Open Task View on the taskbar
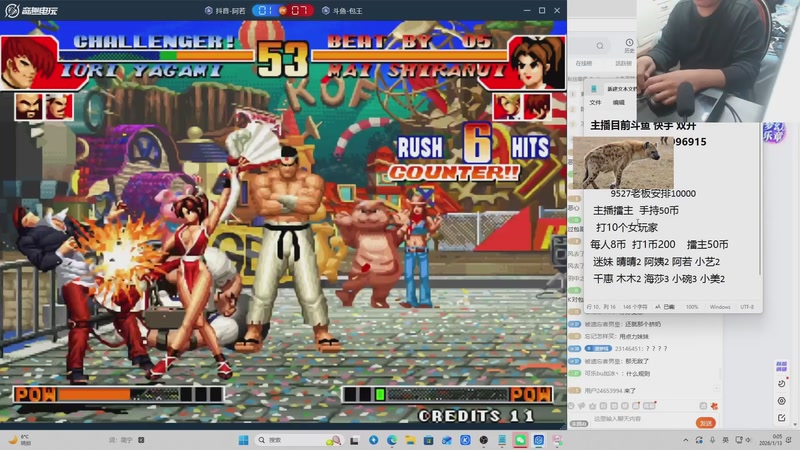The height and width of the screenshot is (450, 800). [354, 440]
